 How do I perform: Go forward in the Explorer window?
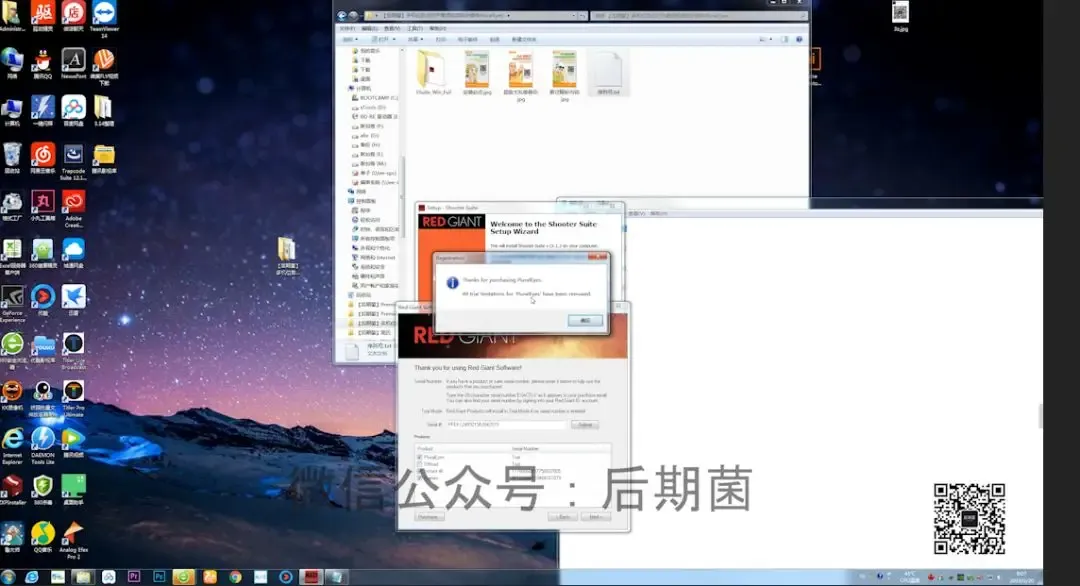pyautogui.click(x=353, y=15)
